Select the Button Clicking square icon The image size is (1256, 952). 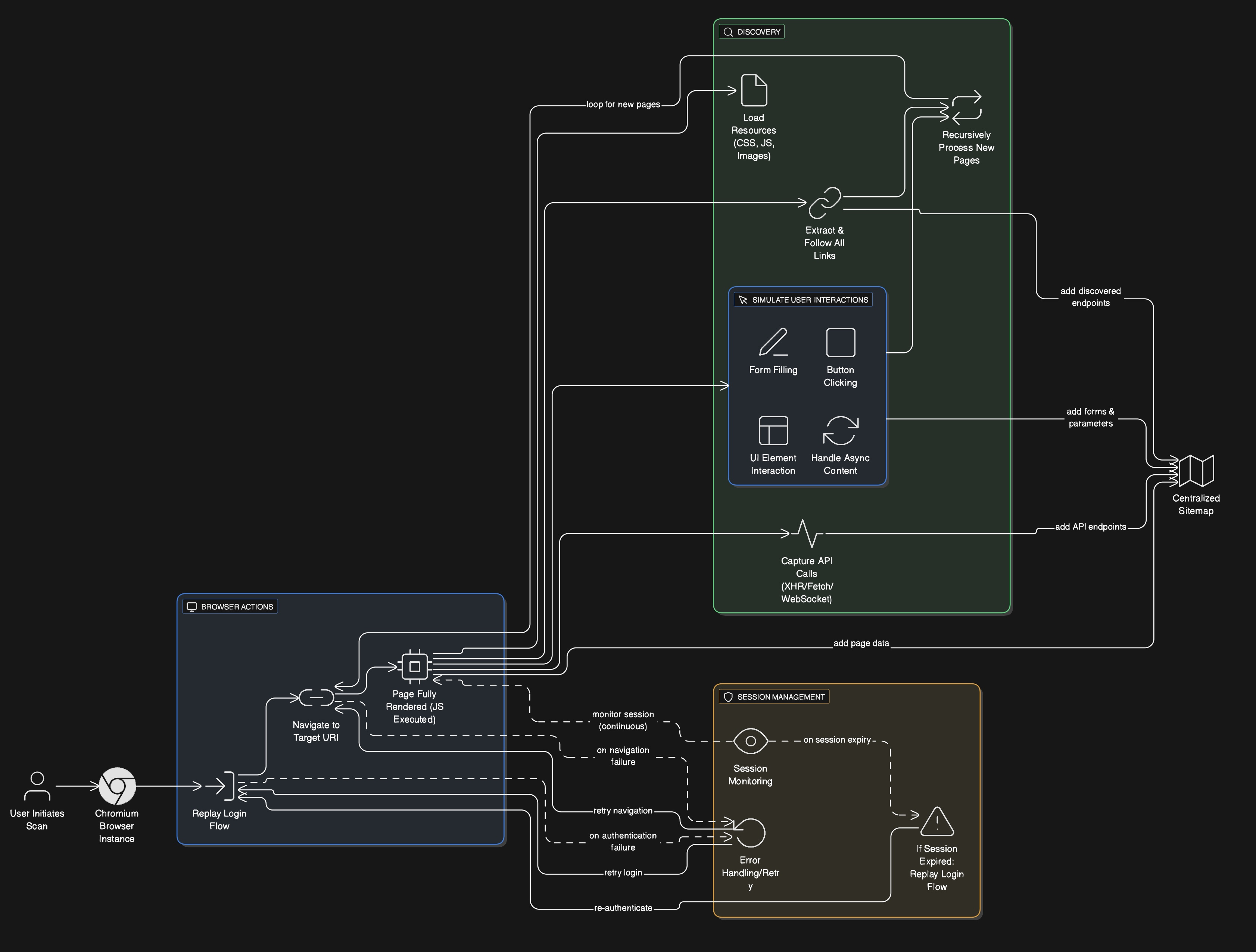point(840,342)
